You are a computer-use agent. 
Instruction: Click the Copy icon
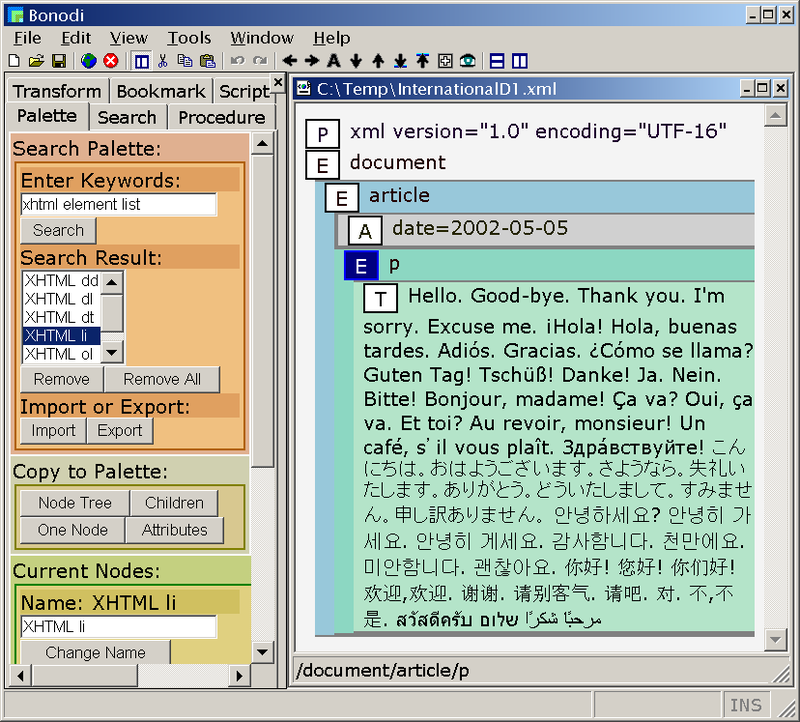pos(185,61)
